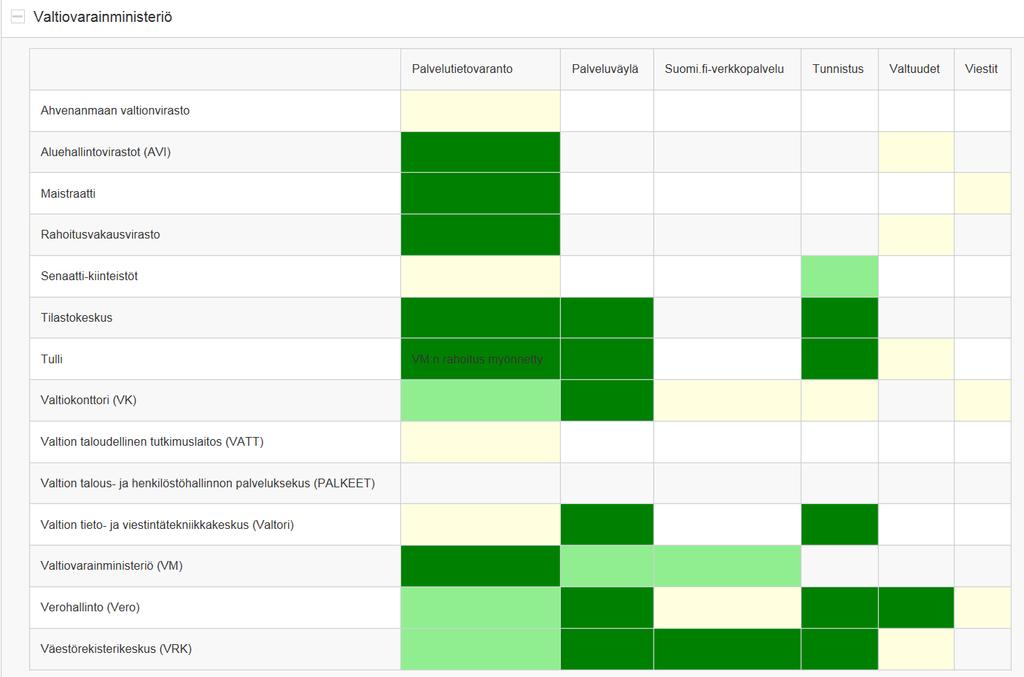Click VRK's dark green Tunnistus cell
This screenshot has height=677, width=1024.
click(840, 649)
